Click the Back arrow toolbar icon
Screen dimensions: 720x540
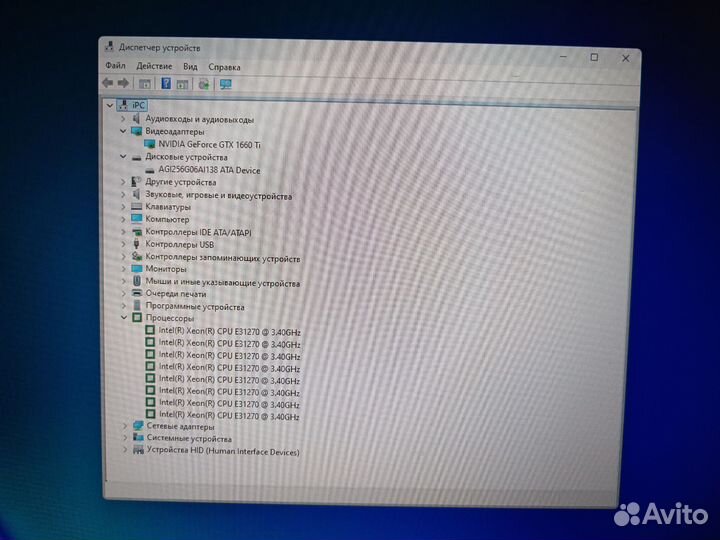click(x=108, y=83)
